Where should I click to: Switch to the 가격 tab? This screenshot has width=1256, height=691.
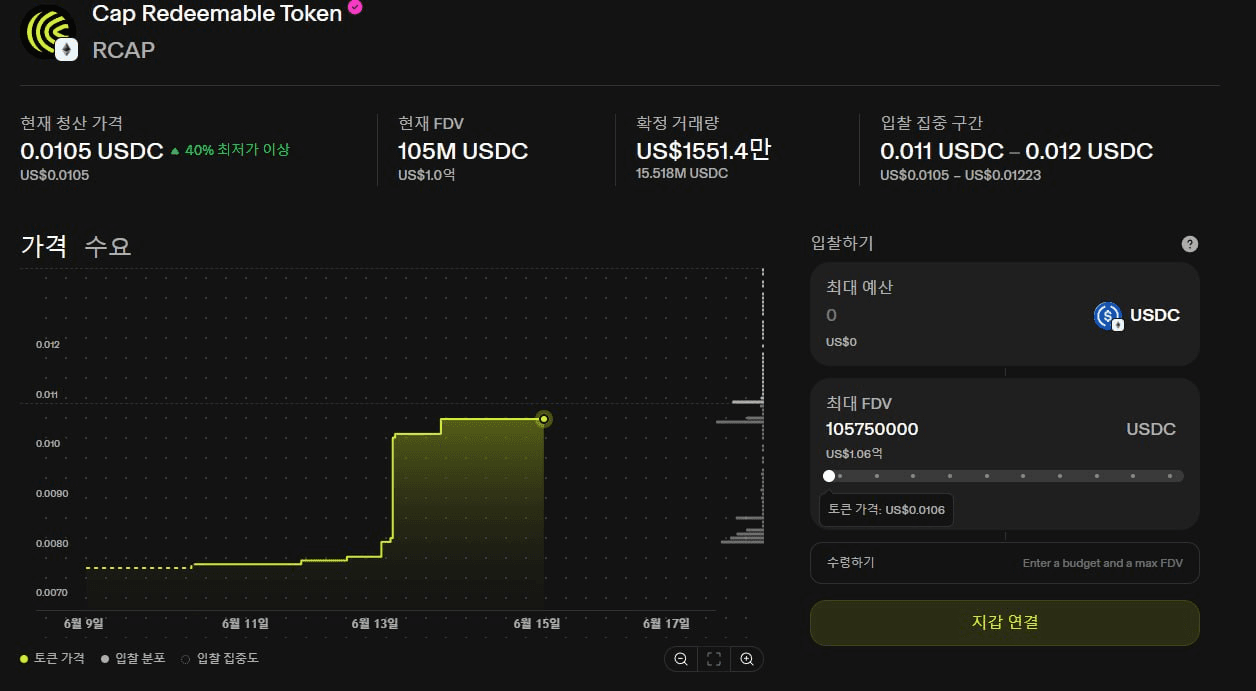coord(44,246)
